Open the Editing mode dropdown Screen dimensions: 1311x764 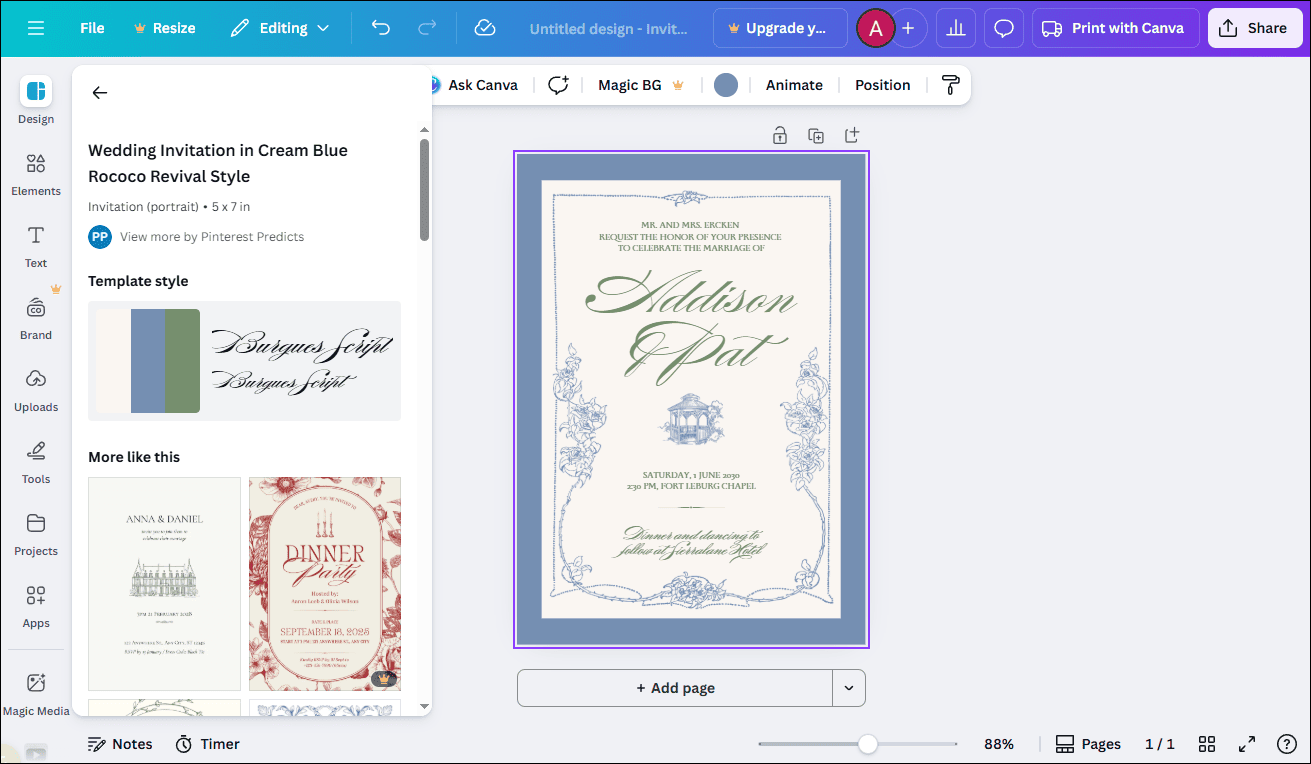280,28
